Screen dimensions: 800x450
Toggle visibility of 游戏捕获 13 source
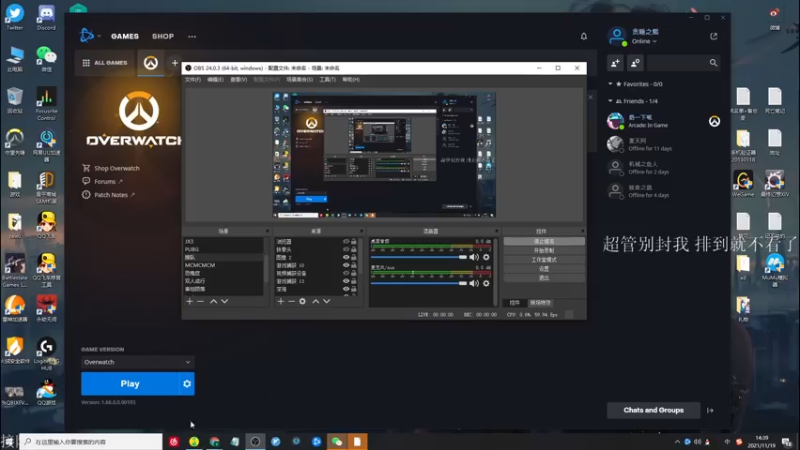tap(346, 281)
